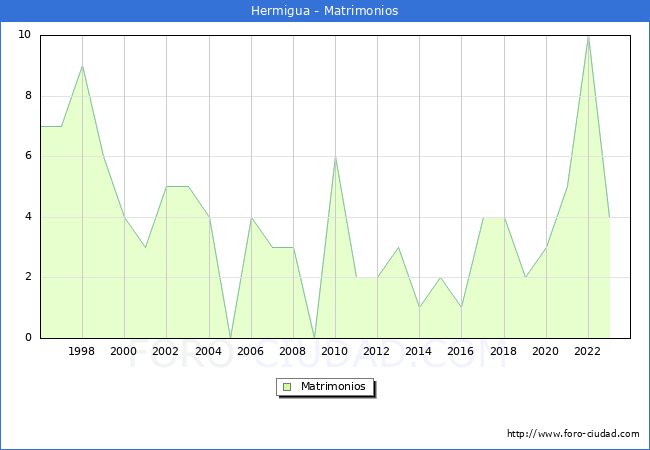The image size is (650, 450).
Task: Select the 2022 x-axis year label
Action: coord(588,351)
